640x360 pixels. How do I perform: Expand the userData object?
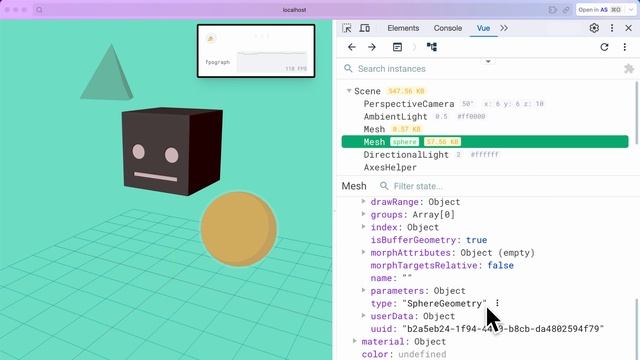[363, 316]
